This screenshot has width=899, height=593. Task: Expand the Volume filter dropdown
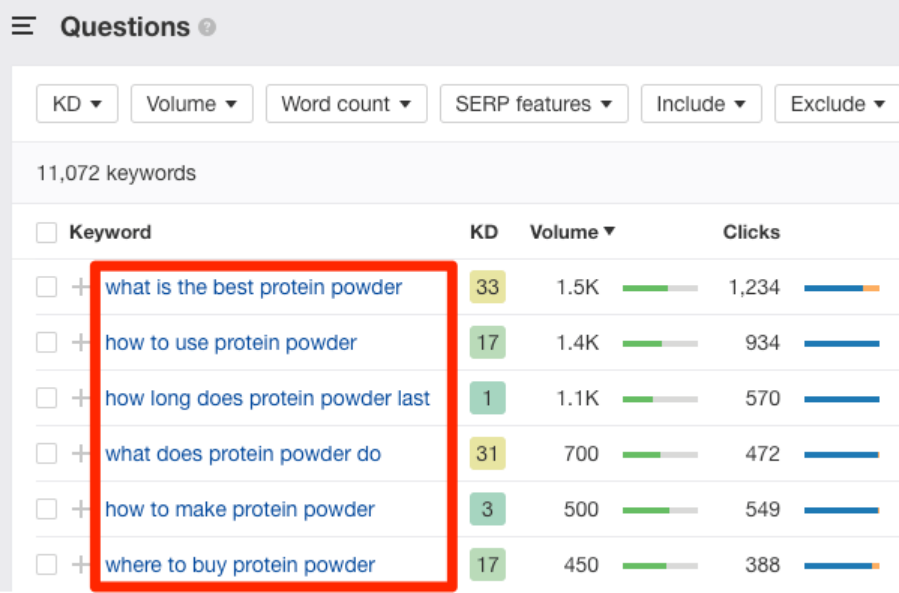(x=191, y=104)
